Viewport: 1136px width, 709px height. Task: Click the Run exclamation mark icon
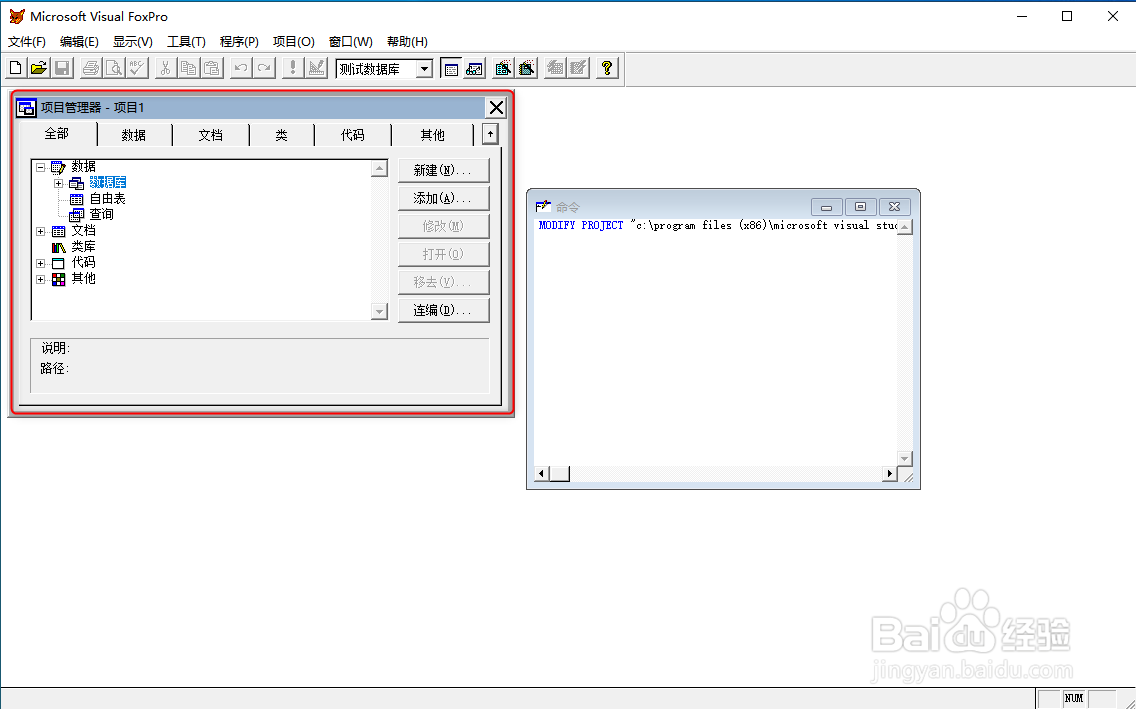tap(293, 68)
